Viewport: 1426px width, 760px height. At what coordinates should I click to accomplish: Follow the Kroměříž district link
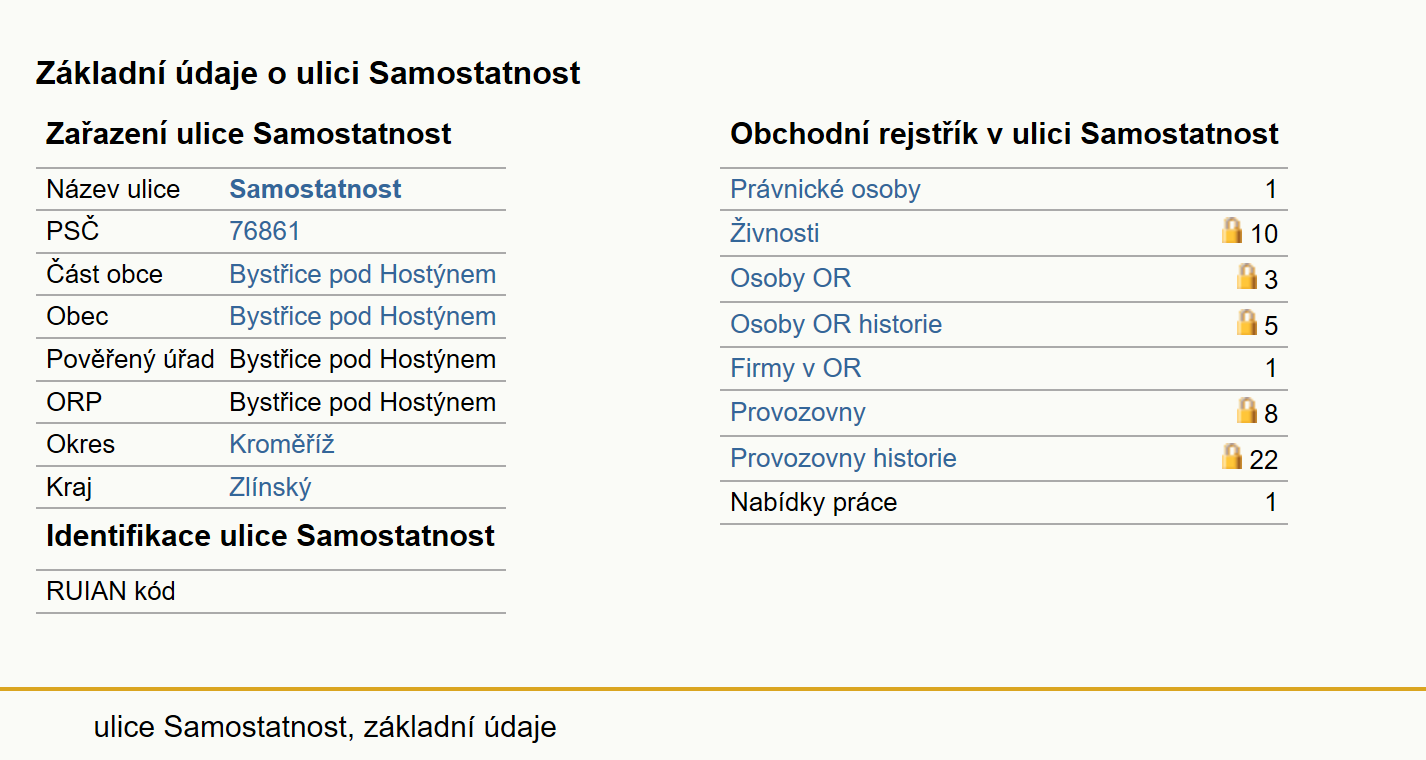(282, 444)
